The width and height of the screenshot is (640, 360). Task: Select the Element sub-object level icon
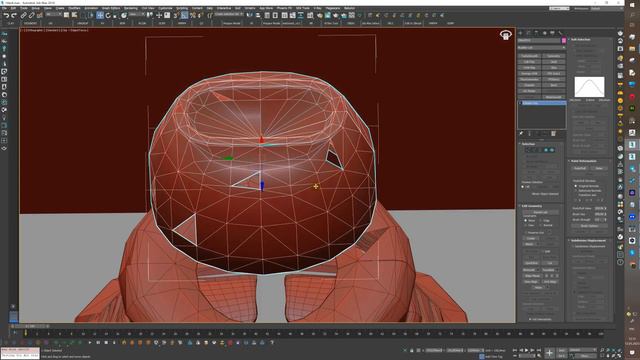coord(552,150)
